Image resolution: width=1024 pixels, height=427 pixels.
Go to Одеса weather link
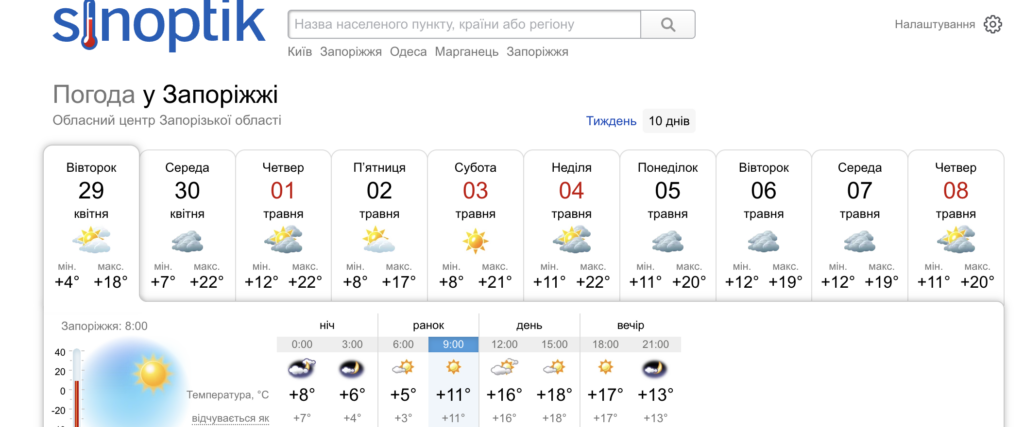pyautogui.click(x=408, y=52)
